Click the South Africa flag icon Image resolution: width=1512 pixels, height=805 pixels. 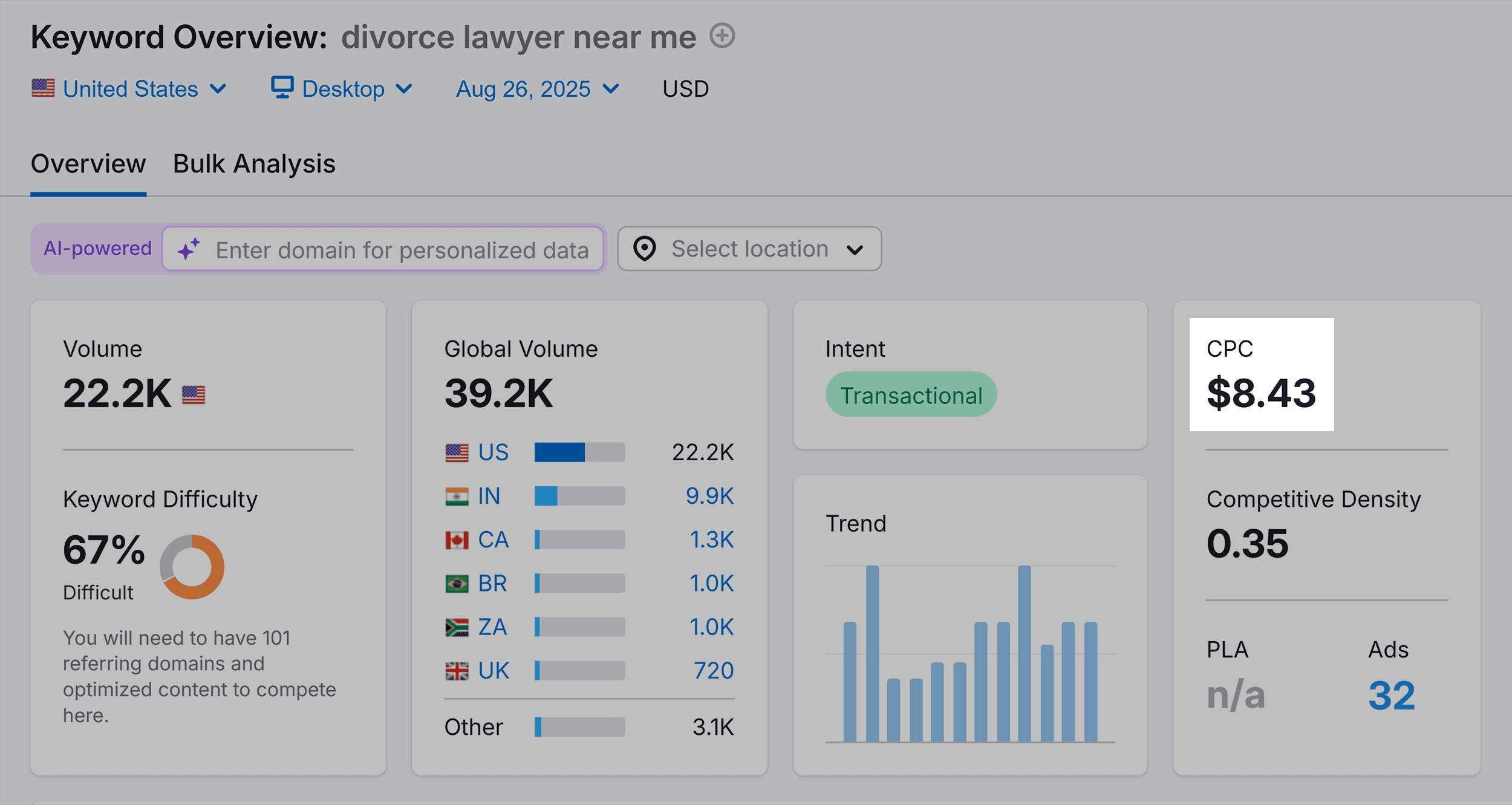point(457,627)
